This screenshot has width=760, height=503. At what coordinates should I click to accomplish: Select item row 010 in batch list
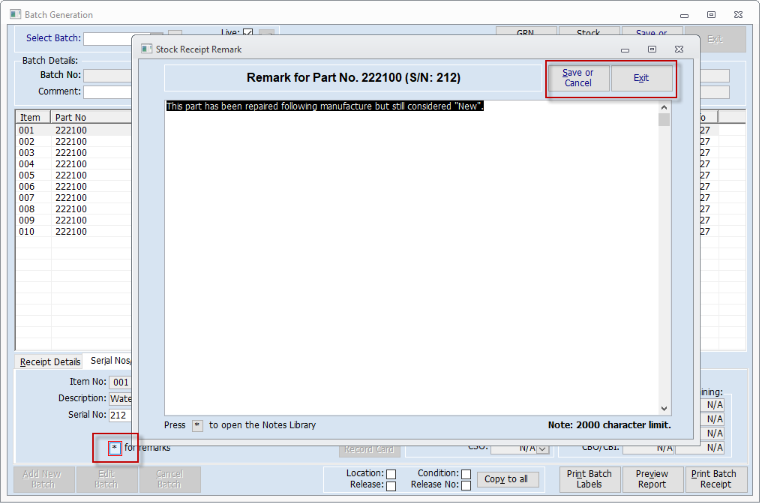point(73,232)
